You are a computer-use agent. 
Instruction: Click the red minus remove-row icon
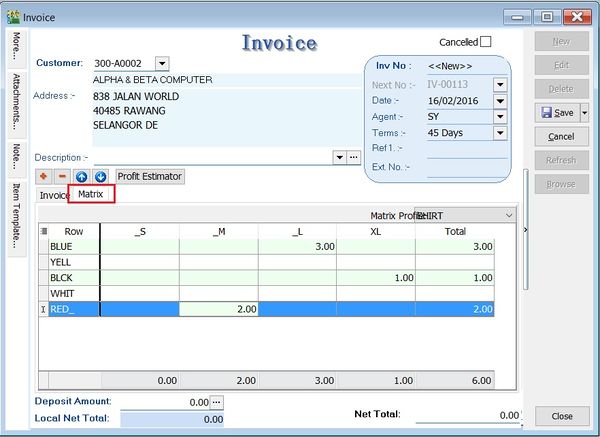point(62,176)
